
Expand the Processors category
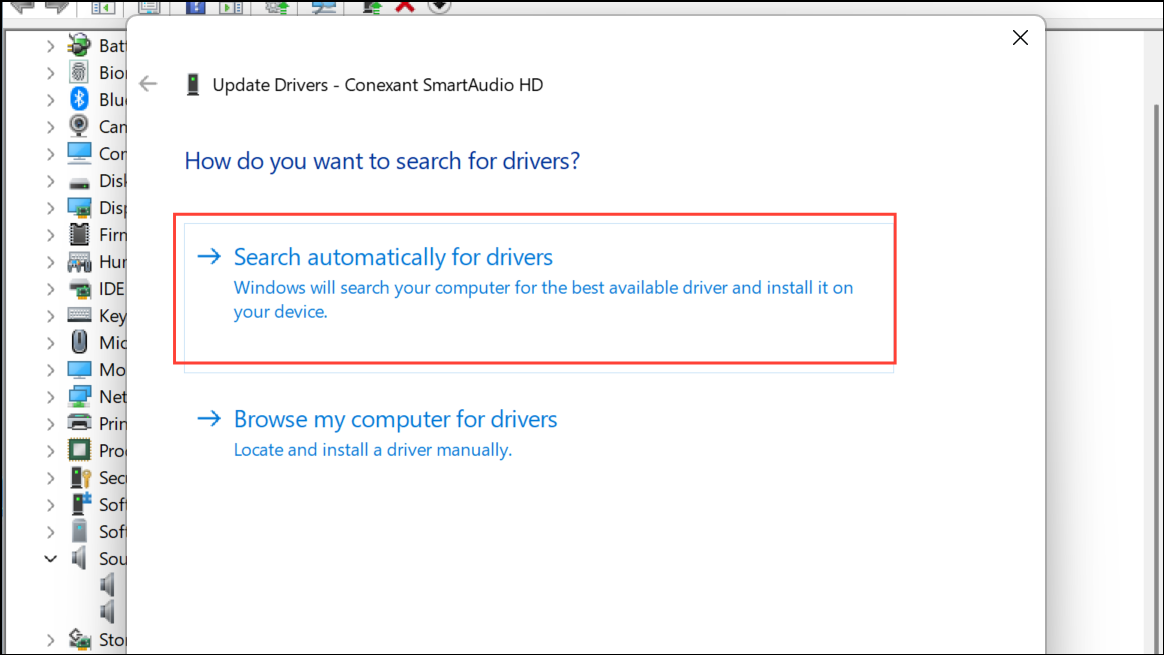pyautogui.click(x=50, y=451)
